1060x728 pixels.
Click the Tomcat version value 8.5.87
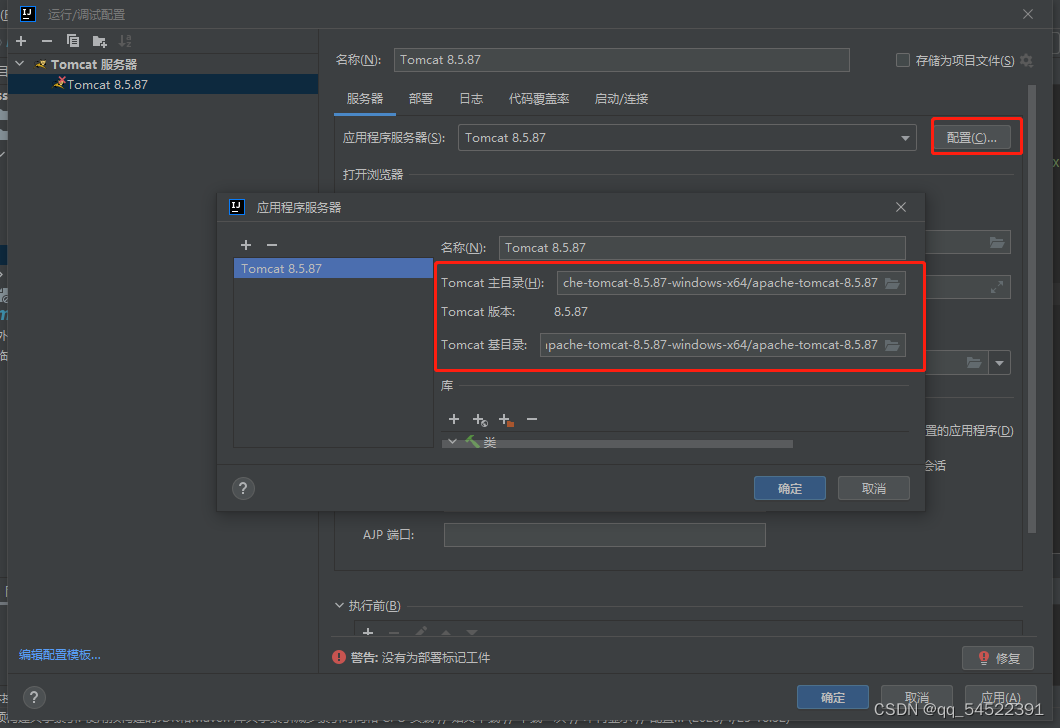571,312
